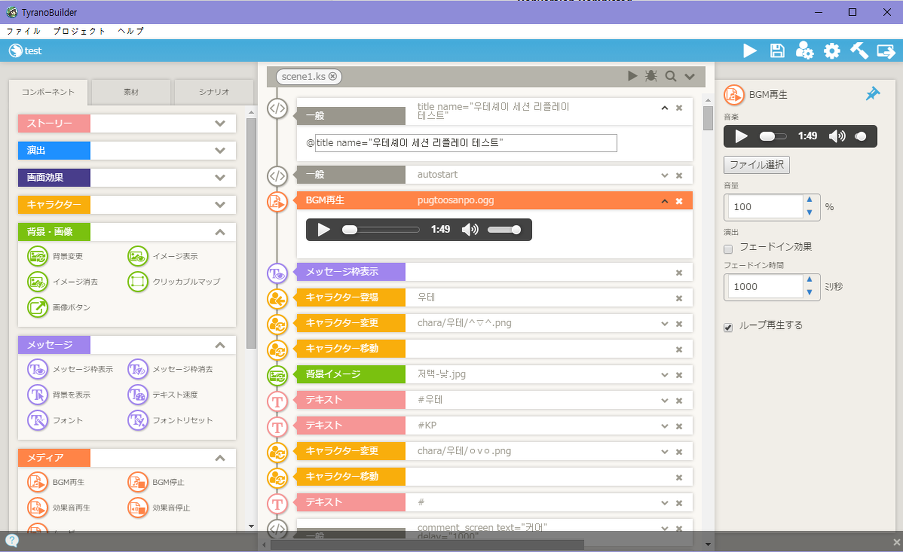Mute the timeline BGM audio player
This screenshot has height=552, width=903.
[470, 230]
